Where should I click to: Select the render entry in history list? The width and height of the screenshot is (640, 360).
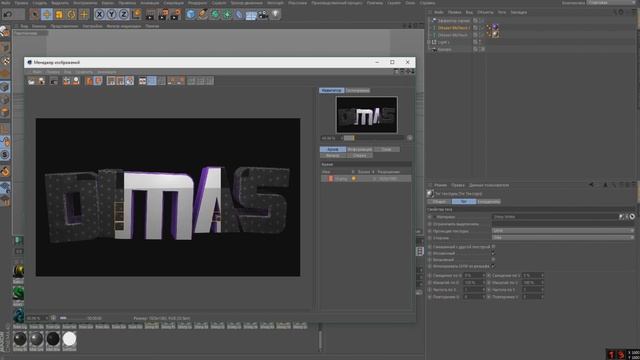(x=366, y=178)
